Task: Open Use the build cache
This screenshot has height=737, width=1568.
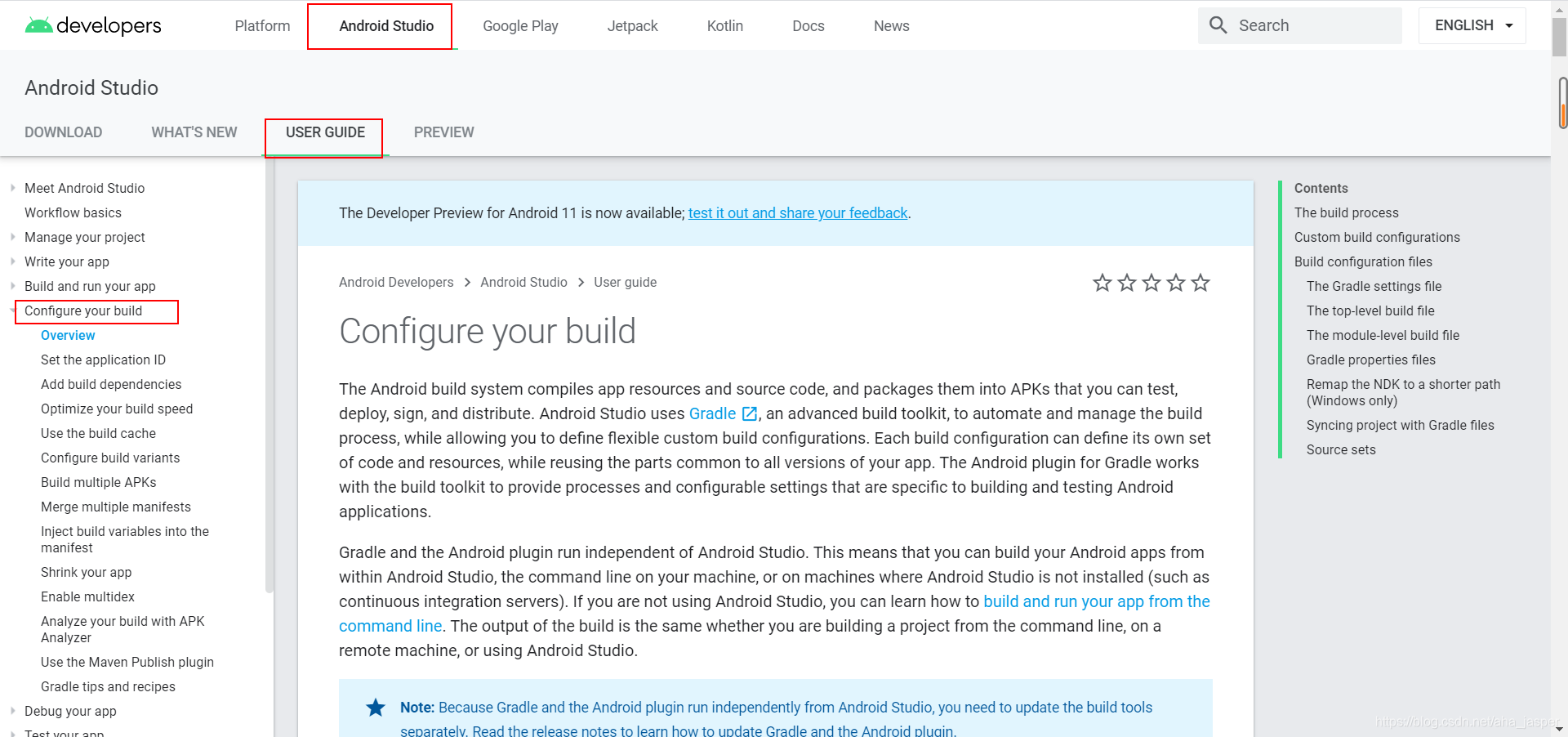Action: click(x=98, y=433)
